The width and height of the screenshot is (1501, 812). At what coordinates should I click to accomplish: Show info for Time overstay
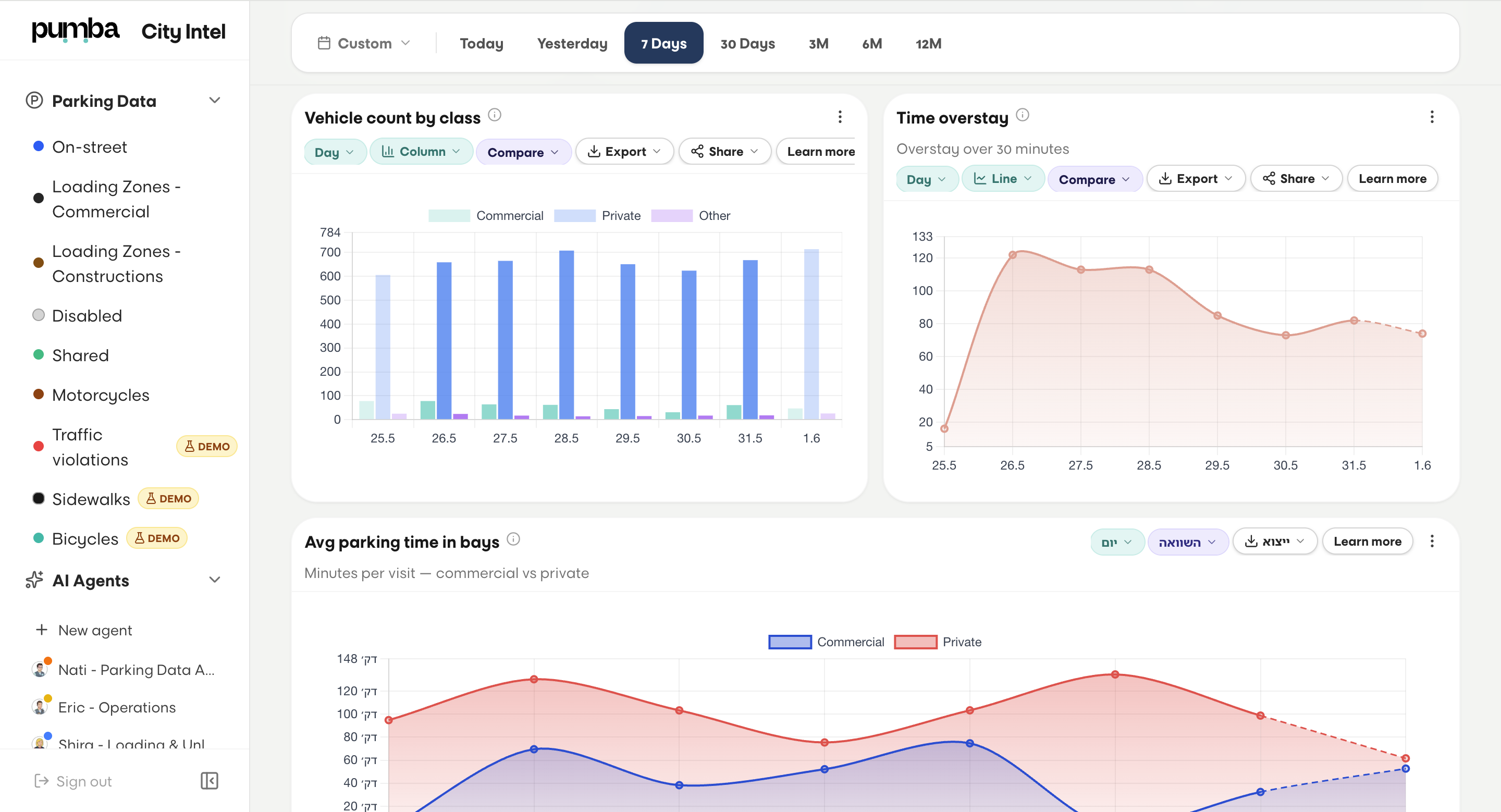pyautogui.click(x=1023, y=115)
